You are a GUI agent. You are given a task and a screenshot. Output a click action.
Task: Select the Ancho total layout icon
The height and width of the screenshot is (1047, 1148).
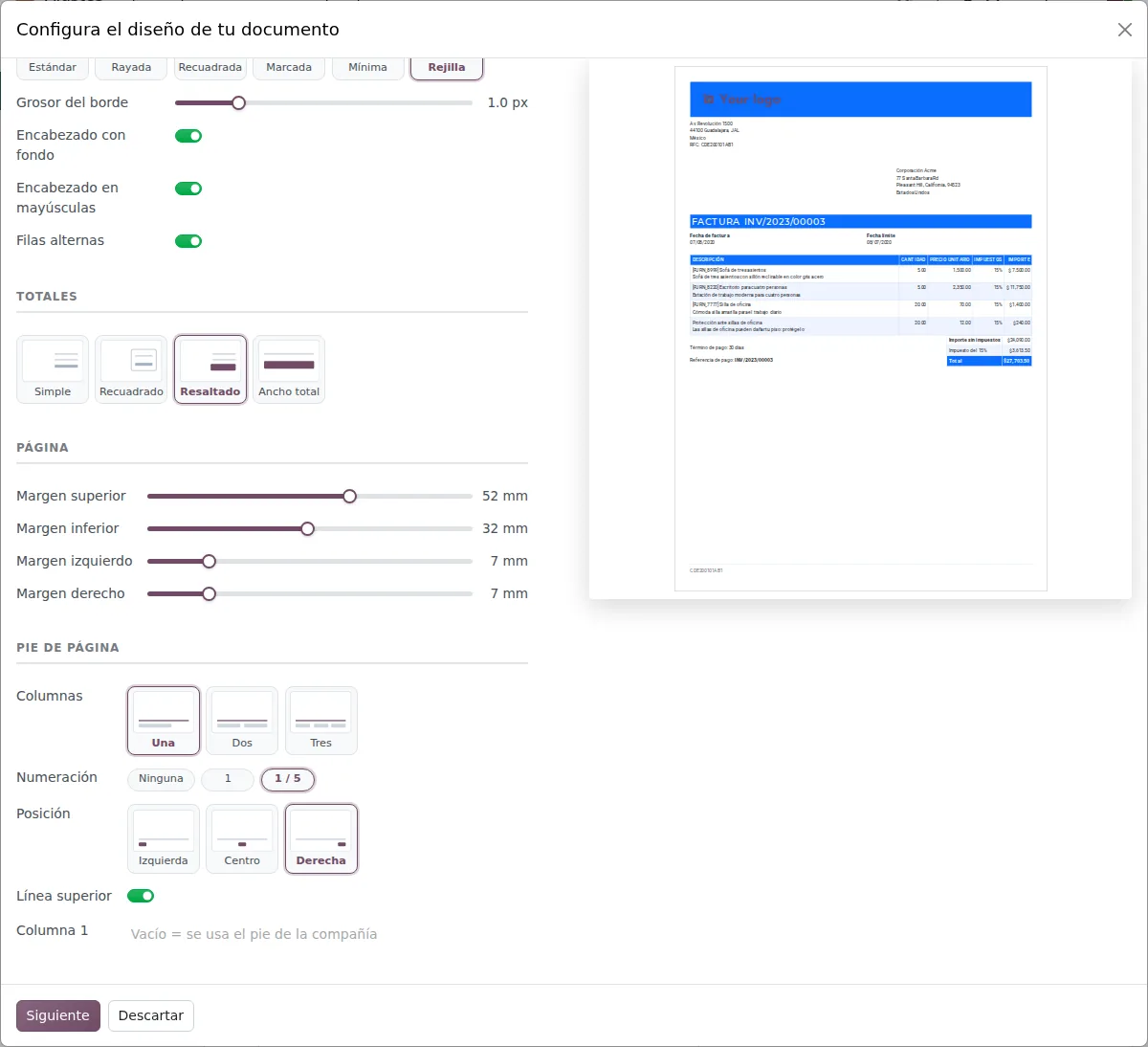289,368
